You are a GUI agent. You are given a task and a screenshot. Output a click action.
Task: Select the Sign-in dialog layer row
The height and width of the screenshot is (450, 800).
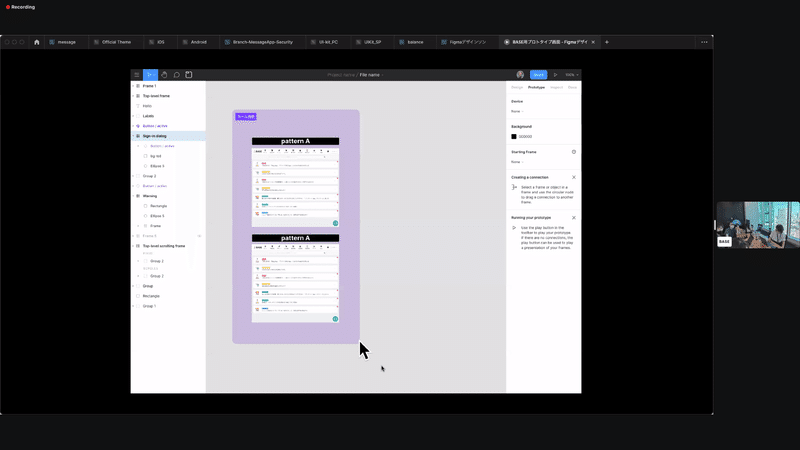168,136
